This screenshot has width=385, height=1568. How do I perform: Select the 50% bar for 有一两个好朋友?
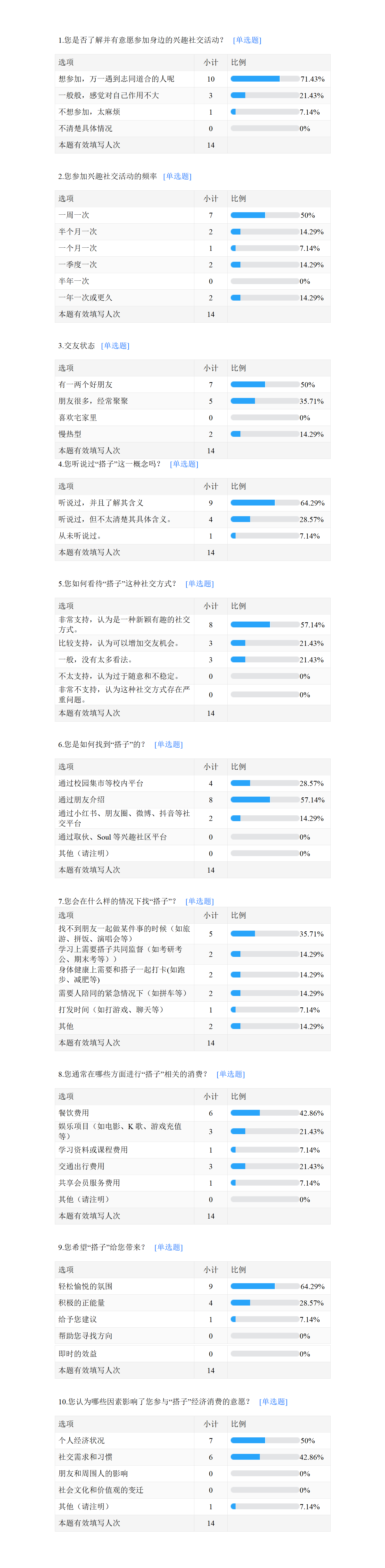point(265,385)
